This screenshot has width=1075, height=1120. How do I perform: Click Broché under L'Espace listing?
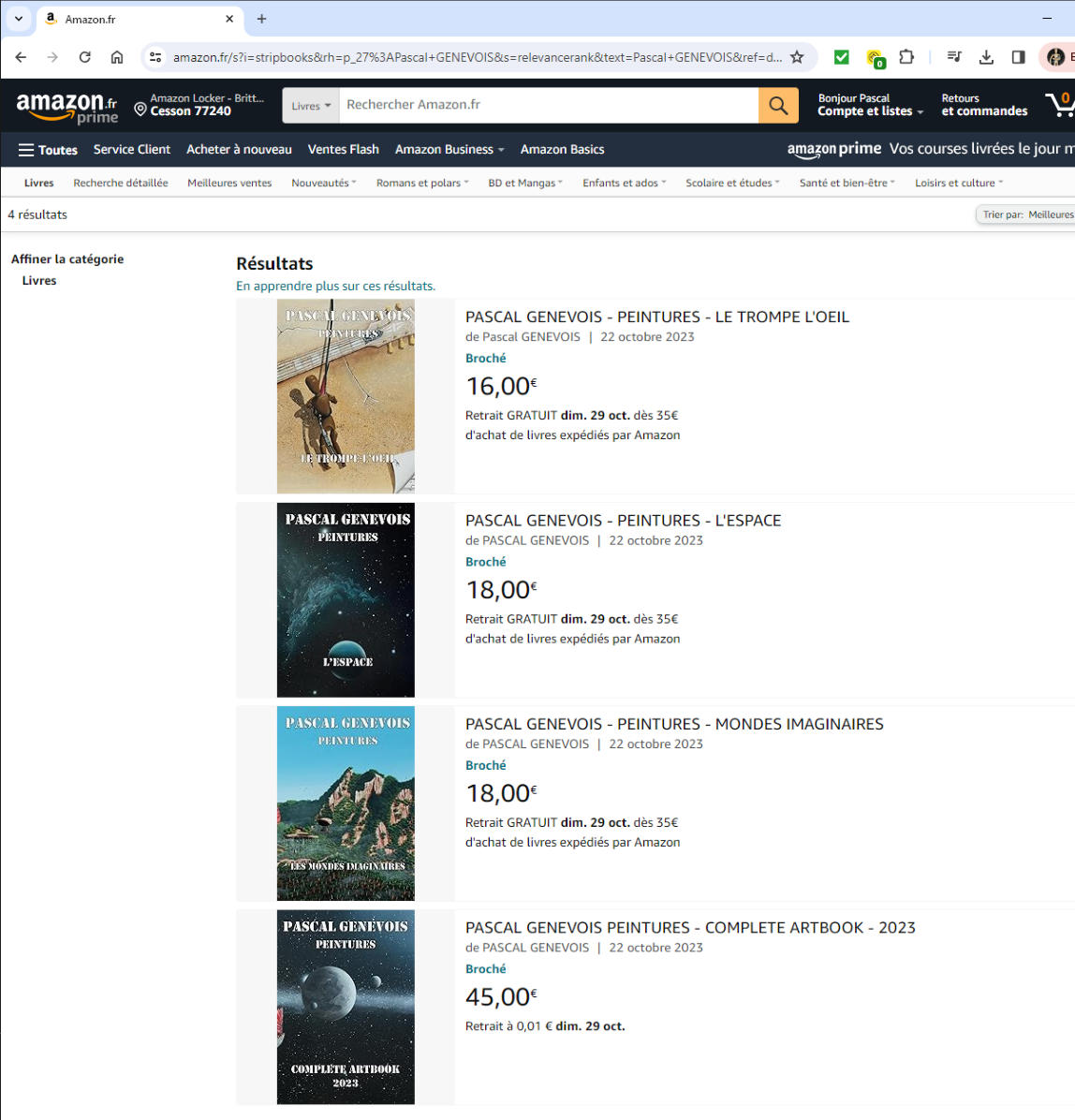point(486,562)
